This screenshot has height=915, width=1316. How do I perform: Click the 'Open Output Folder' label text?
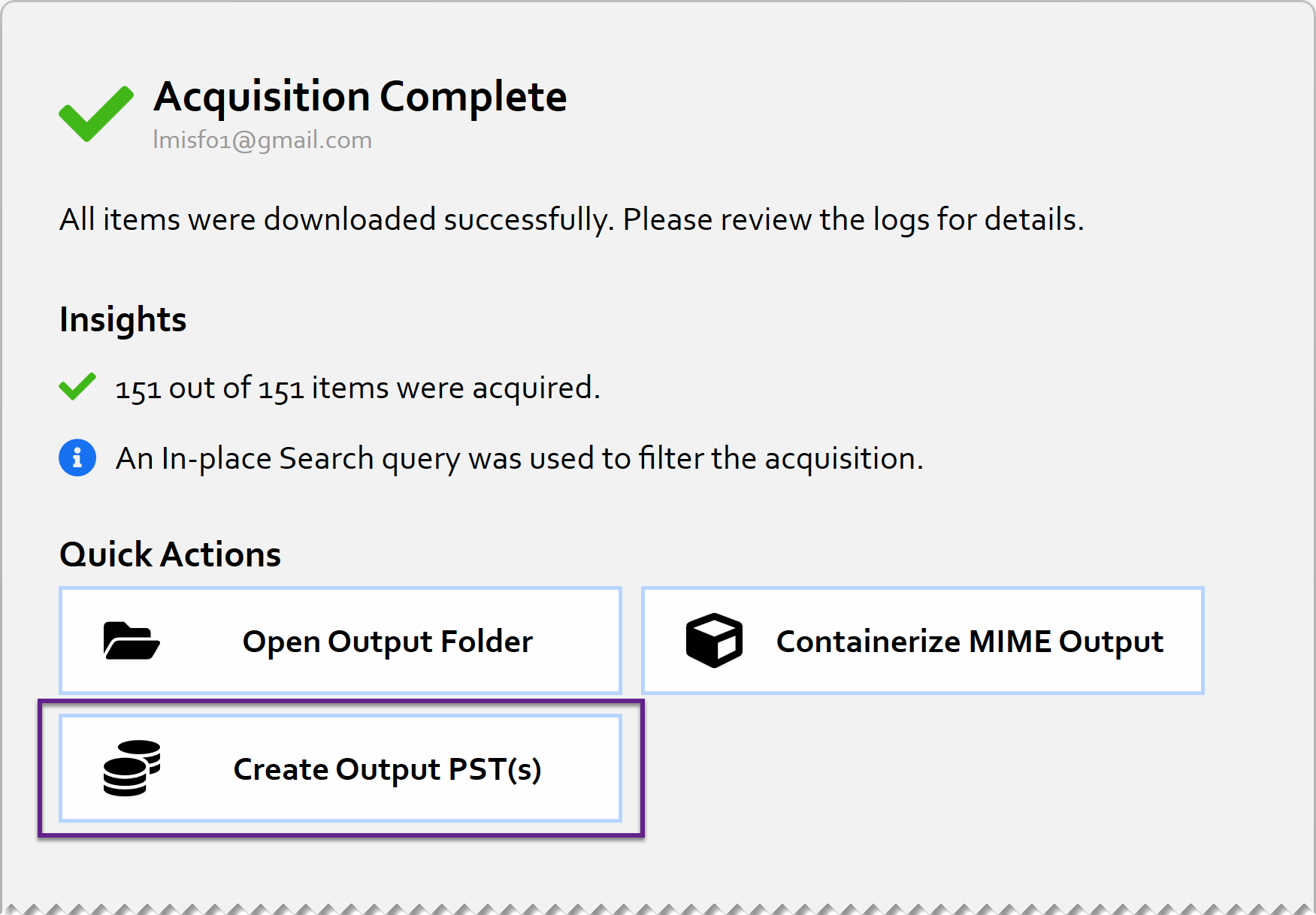pyautogui.click(x=387, y=642)
